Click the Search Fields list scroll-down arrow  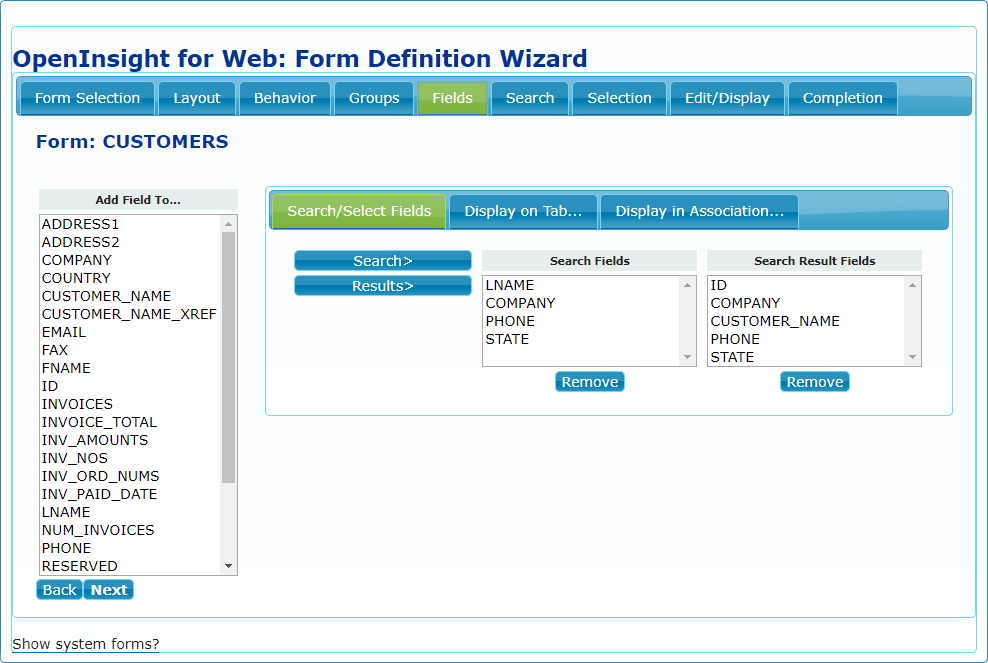point(687,357)
